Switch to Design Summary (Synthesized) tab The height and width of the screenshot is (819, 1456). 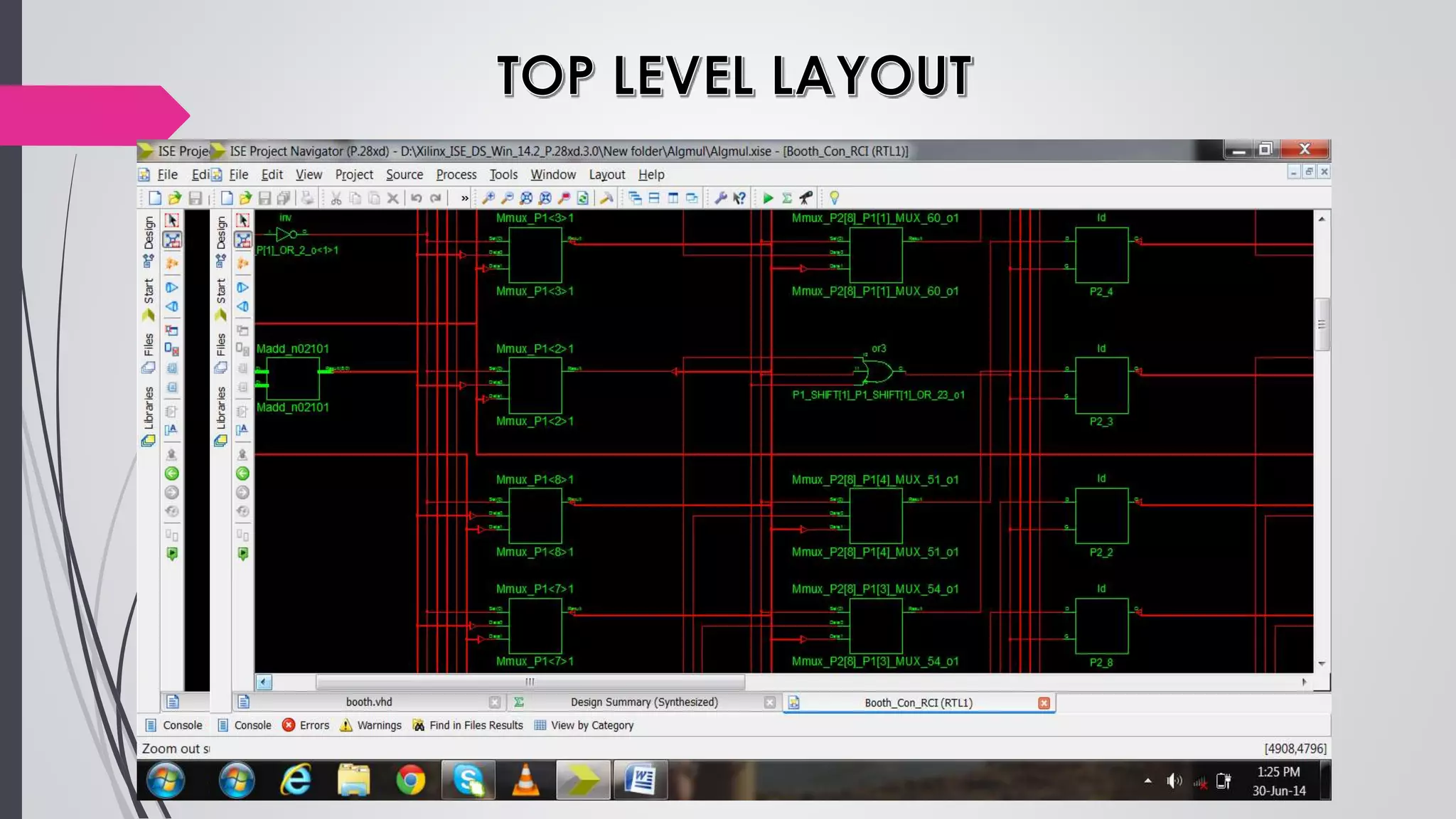[643, 702]
